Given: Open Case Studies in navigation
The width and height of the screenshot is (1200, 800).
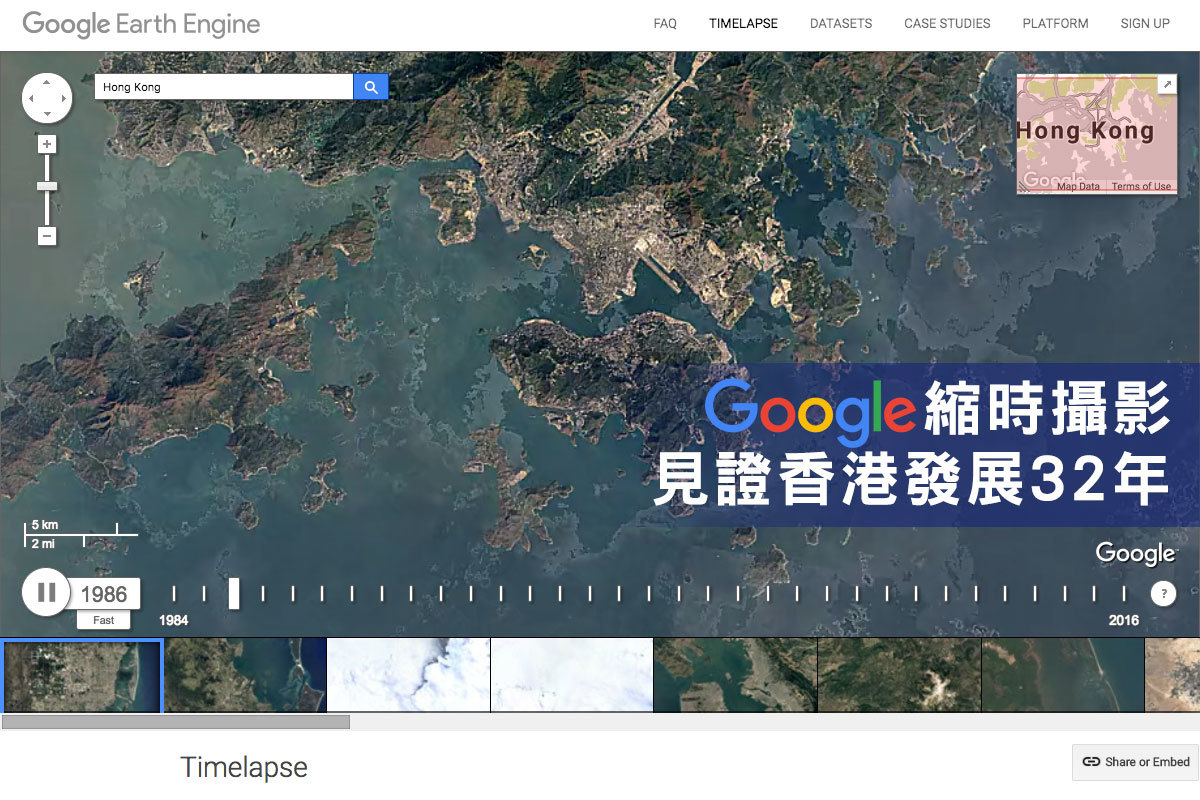Looking at the screenshot, I should tap(947, 24).
